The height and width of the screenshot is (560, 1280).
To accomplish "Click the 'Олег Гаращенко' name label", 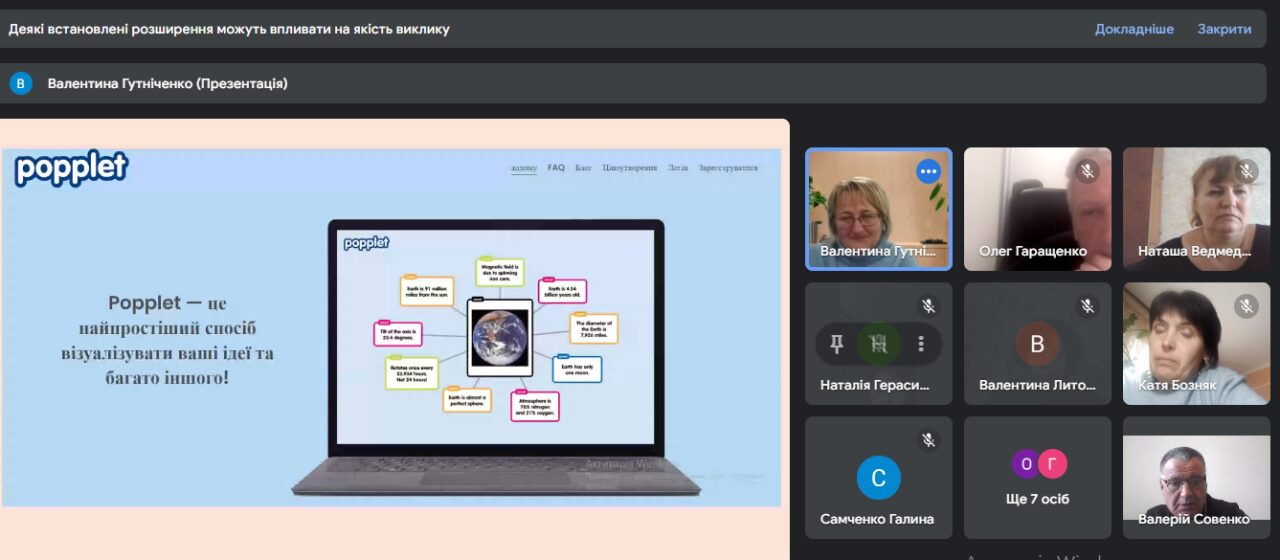I will 1033,251.
